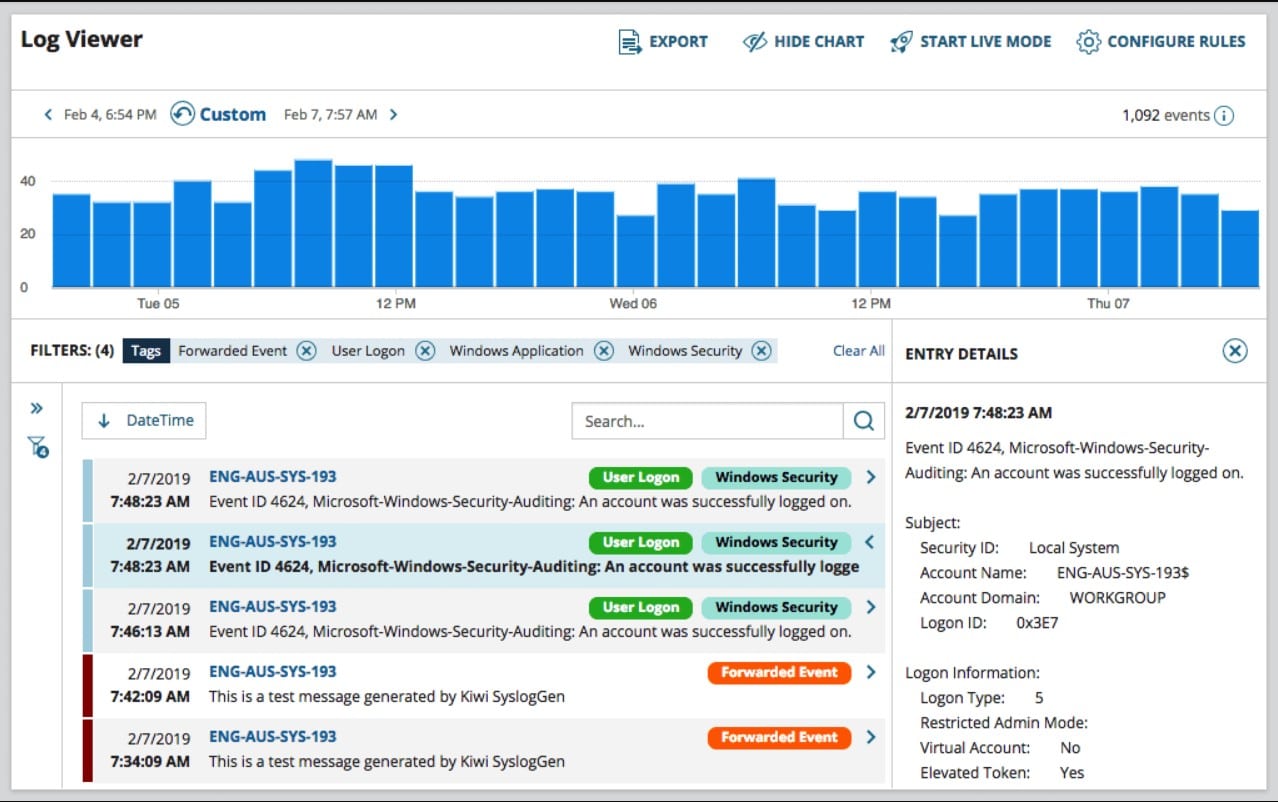Remove the User Logon filter
The width and height of the screenshot is (1278, 802).
coord(425,351)
